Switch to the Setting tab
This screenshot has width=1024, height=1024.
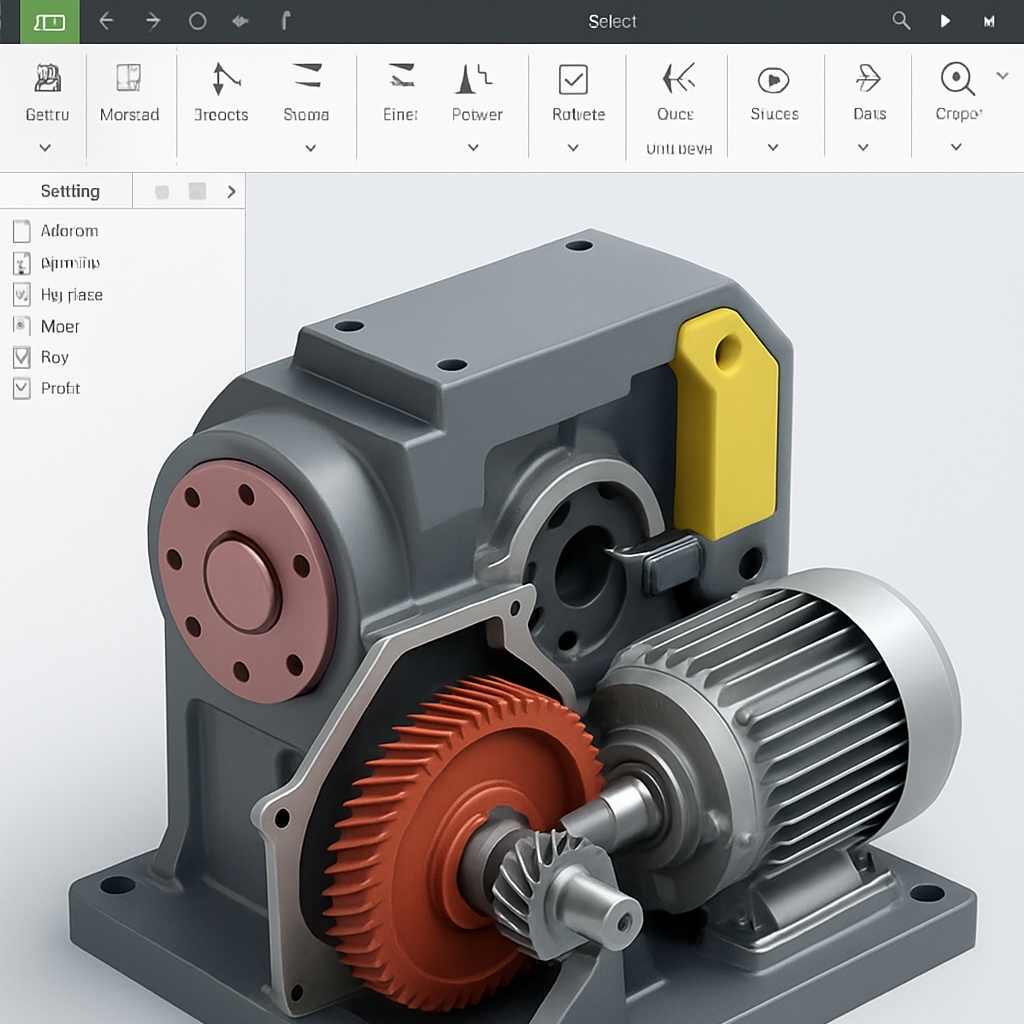click(69, 191)
